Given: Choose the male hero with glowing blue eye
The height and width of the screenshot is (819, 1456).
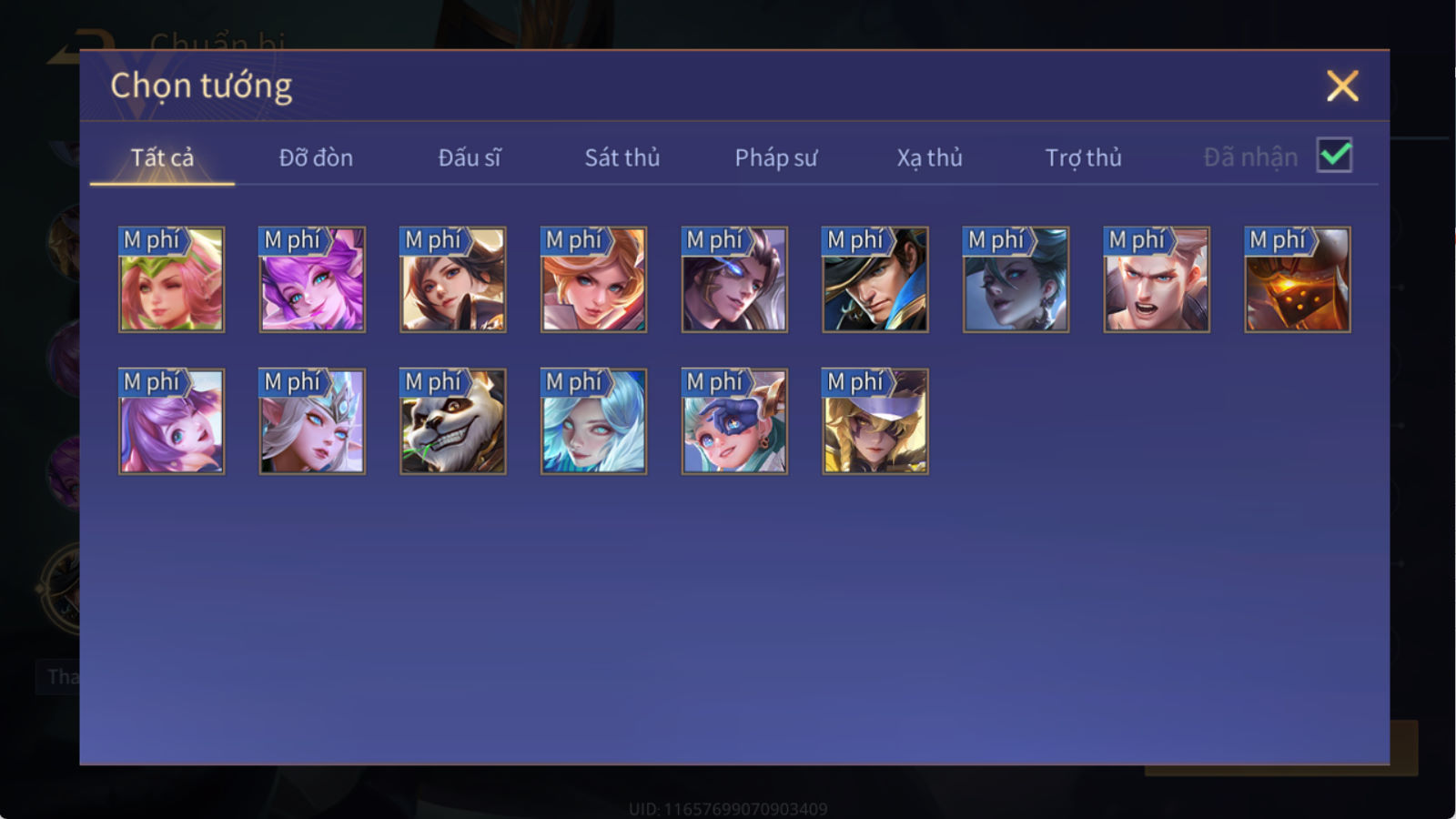Looking at the screenshot, I should click(x=734, y=279).
